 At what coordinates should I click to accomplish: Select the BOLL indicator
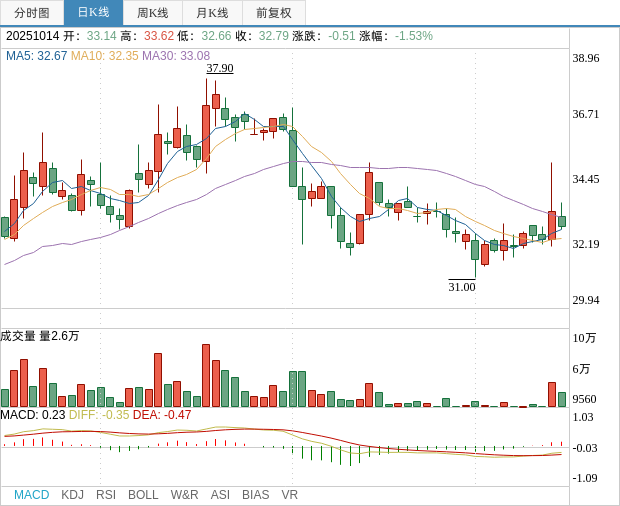pyautogui.click(x=143, y=495)
